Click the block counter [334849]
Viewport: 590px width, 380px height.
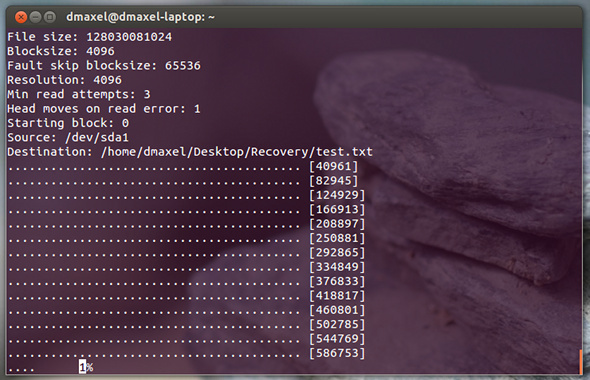click(337, 267)
